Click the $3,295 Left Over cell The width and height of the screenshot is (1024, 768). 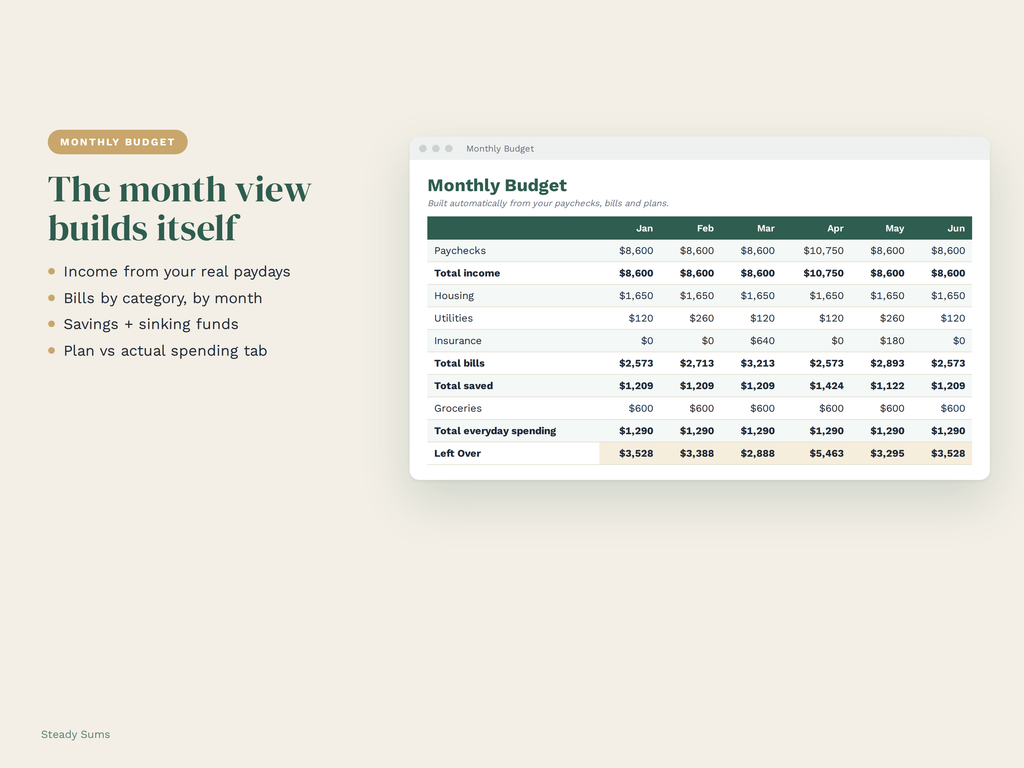point(888,453)
